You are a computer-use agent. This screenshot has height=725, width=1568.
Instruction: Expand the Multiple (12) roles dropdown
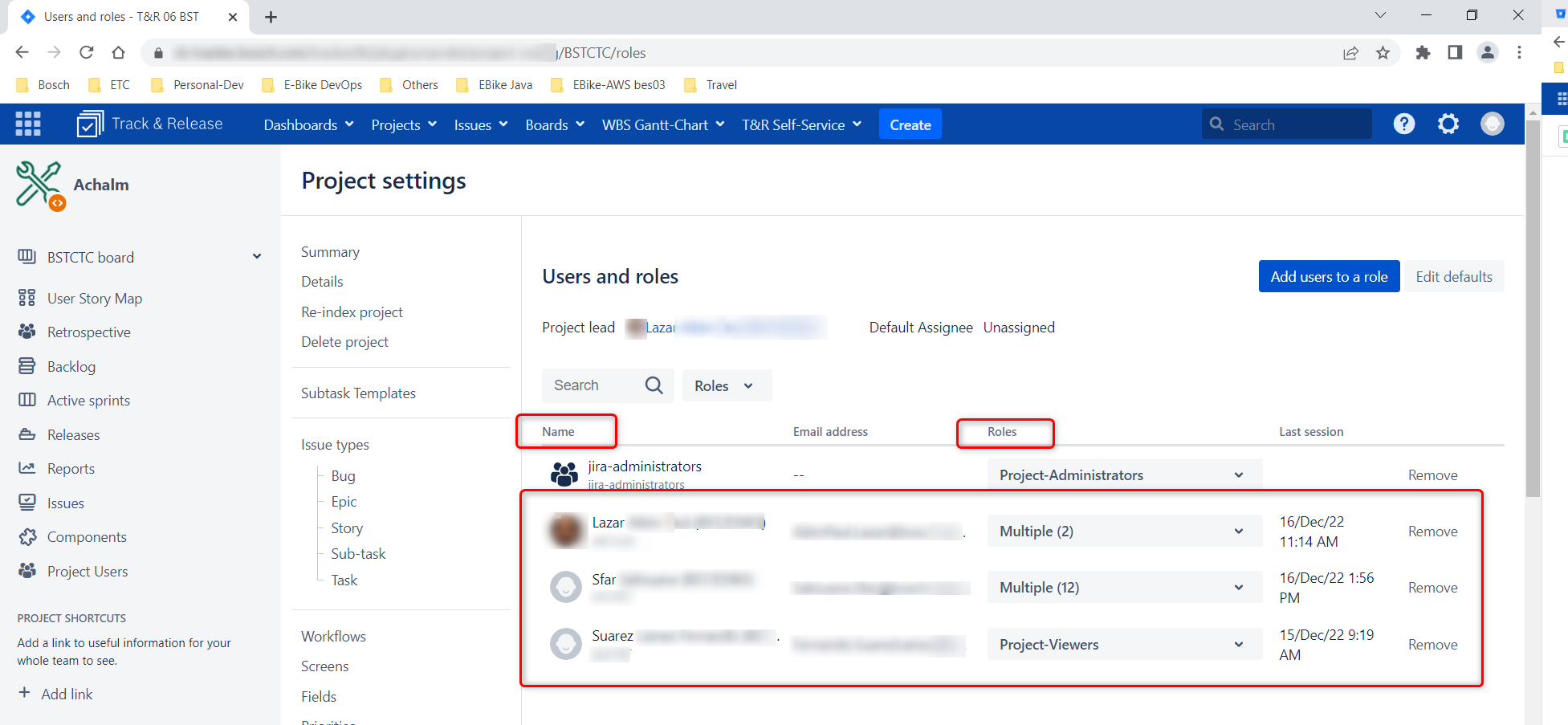1122,588
